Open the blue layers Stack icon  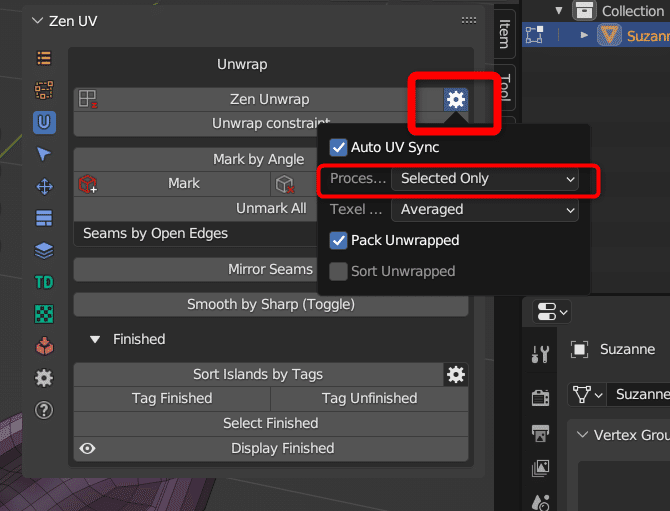point(44,251)
